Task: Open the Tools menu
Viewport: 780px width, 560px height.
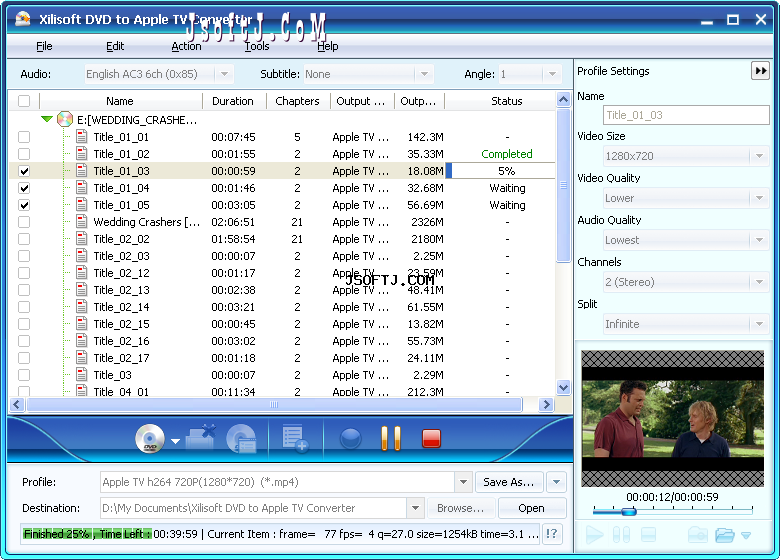Action: [257, 46]
